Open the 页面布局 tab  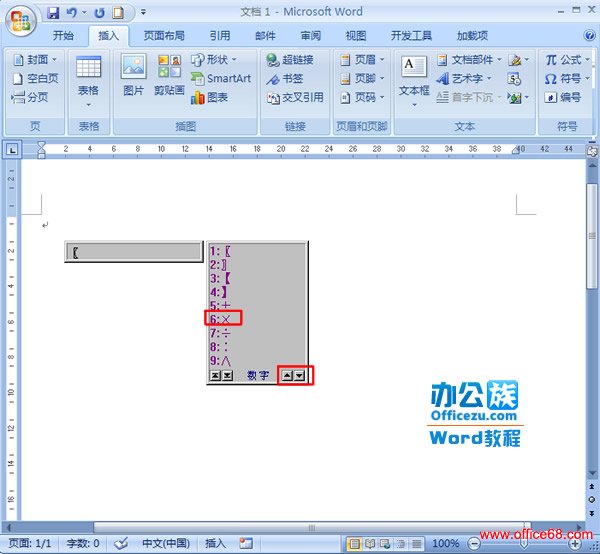point(164,36)
